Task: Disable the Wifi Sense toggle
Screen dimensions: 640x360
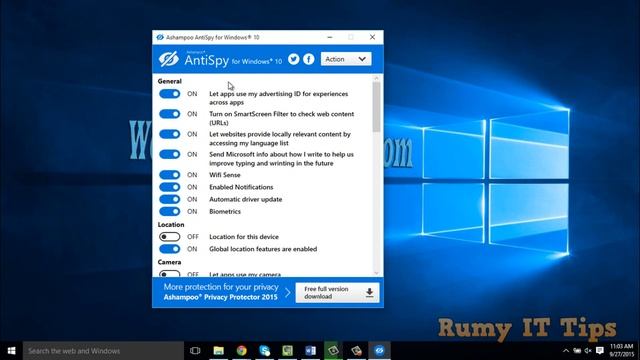Action: (169, 175)
